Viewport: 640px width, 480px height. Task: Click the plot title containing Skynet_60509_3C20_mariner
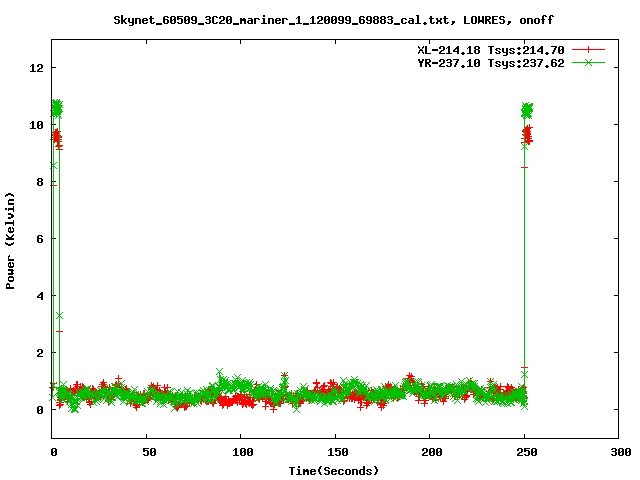tap(333, 20)
